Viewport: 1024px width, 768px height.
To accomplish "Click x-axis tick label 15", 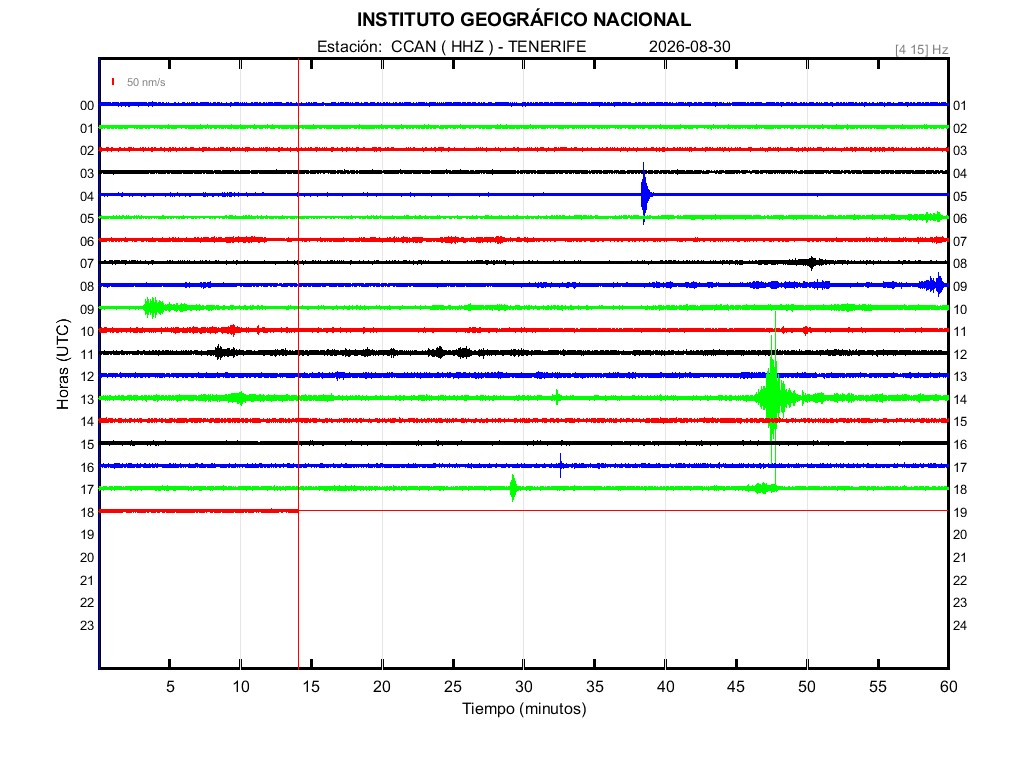I will pos(311,687).
